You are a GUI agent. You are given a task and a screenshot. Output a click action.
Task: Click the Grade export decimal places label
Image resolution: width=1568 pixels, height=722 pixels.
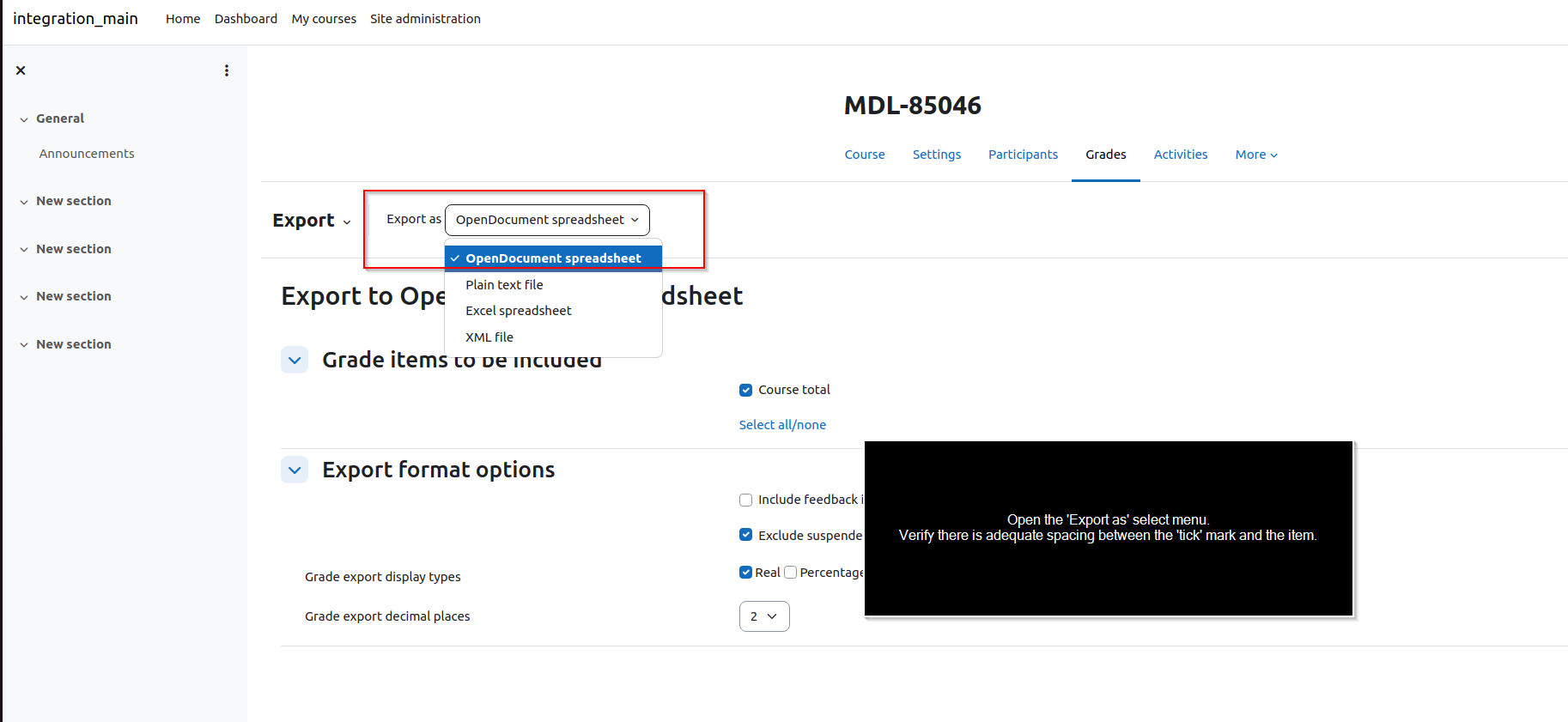(387, 616)
